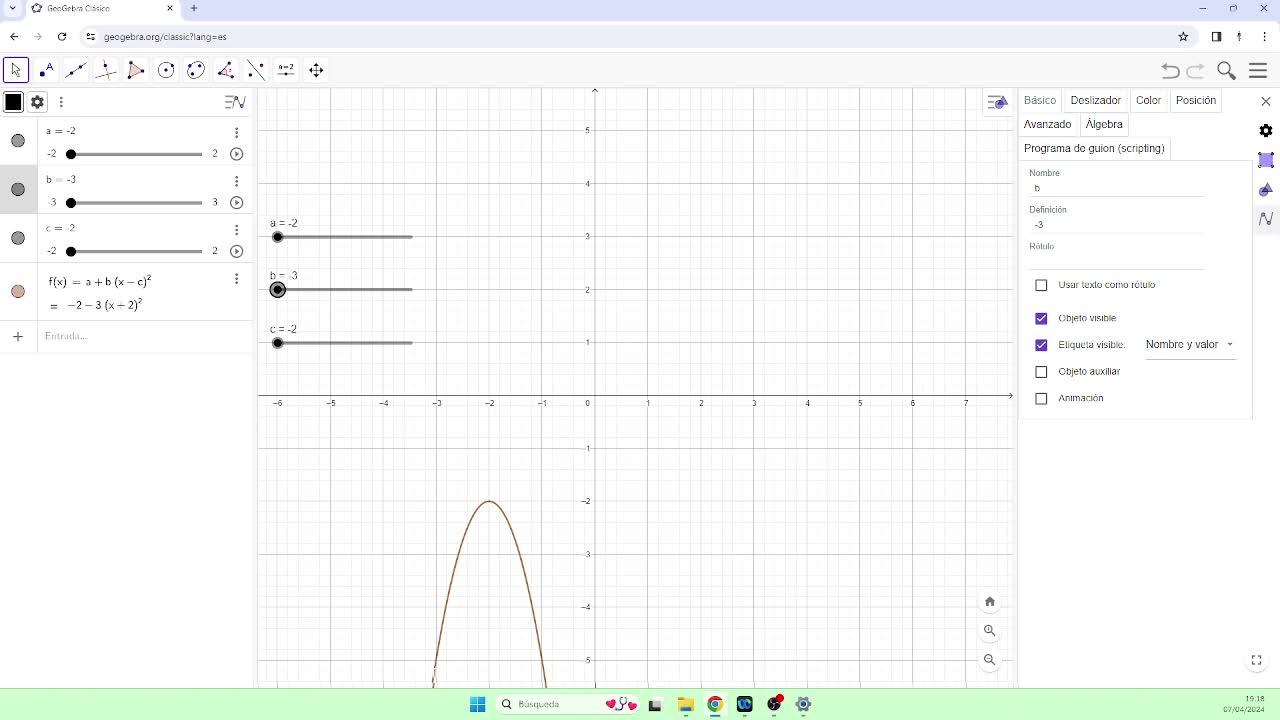Open Algebra properties curve icon
Image resolution: width=1280 pixels, height=720 pixels.
click(x=1266, y=219)
